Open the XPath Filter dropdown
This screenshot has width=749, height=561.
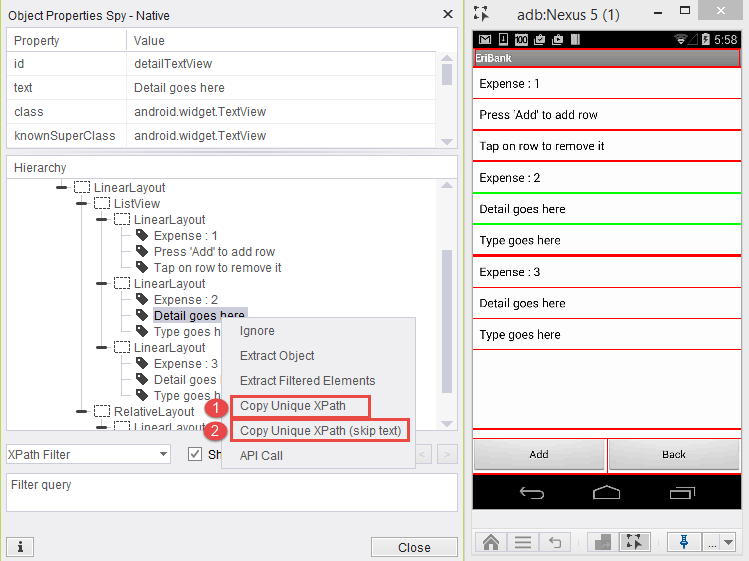(164, 454)
